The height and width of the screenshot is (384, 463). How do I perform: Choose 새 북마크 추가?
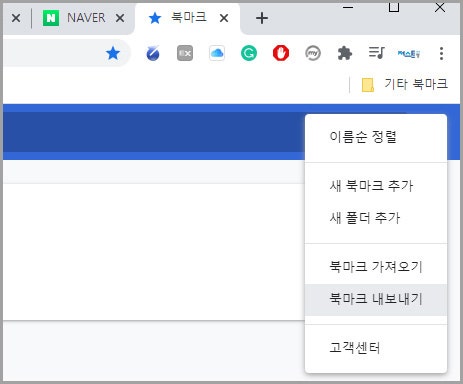(x=376, y=186)
